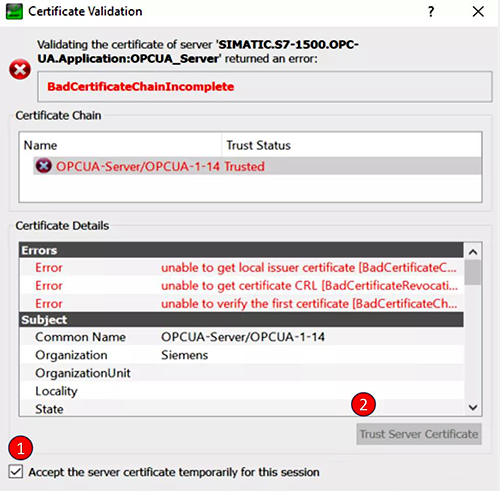Select the Common Name row in details
The width and height of the screenshot is (500, 491).
click(242, 337)
